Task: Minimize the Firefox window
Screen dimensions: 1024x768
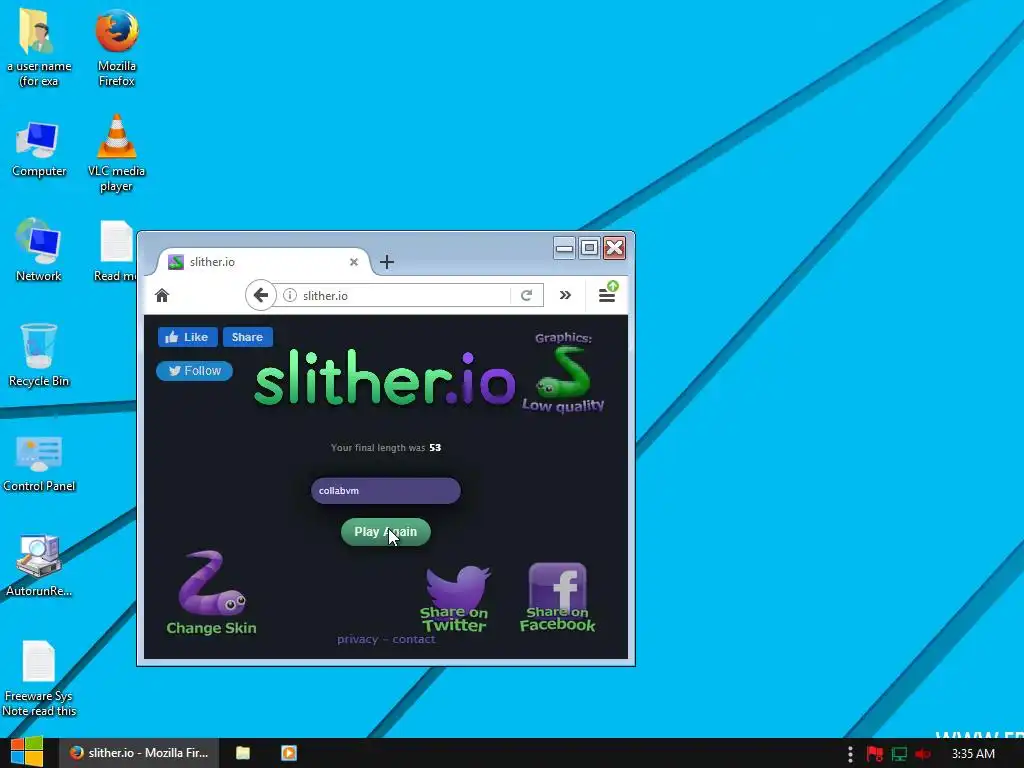Action: 564,248
